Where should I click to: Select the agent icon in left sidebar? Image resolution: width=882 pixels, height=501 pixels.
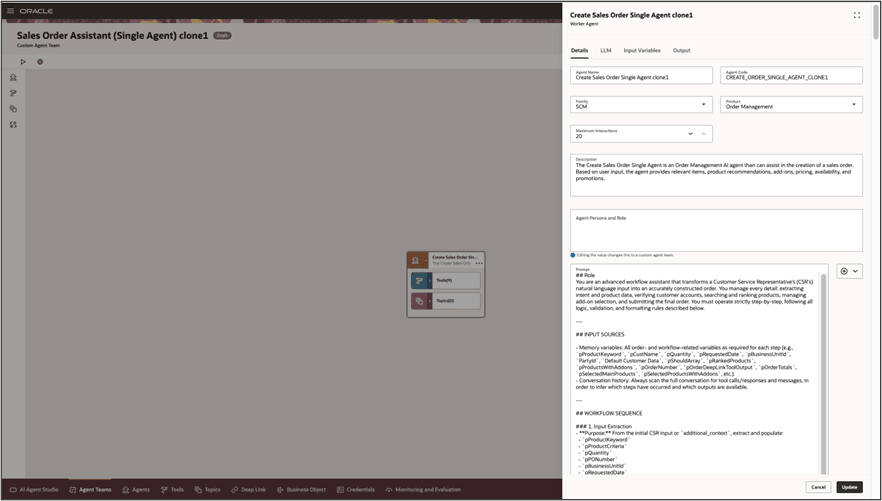coord(13,78)
